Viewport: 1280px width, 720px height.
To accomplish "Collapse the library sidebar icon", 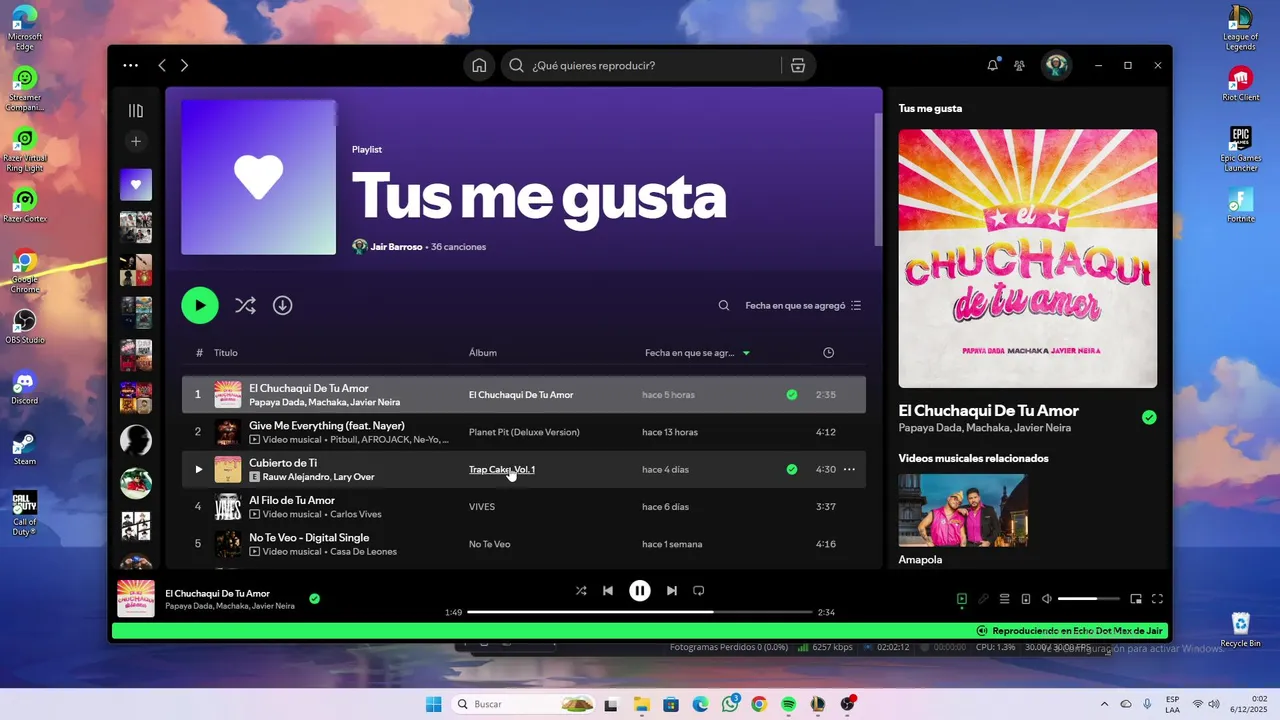I will pyautogui.click(x=136, y=111).
